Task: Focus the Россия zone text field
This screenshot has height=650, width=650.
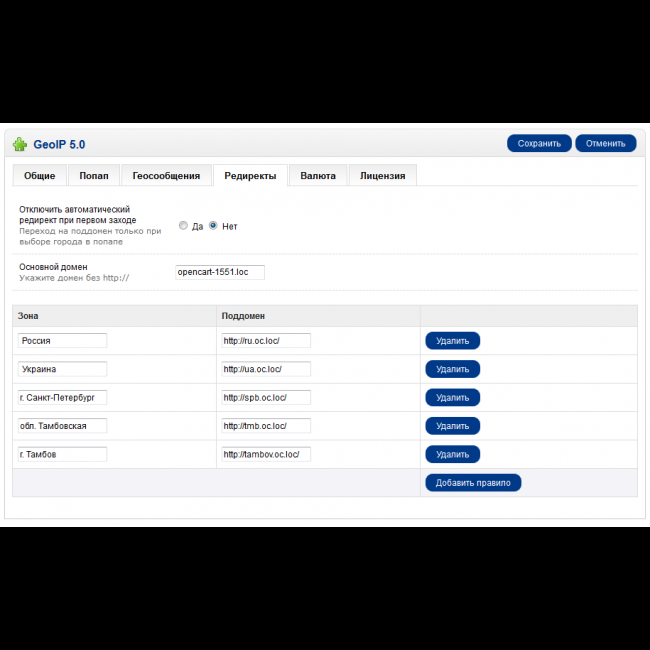Action: (x=62, y=341)
